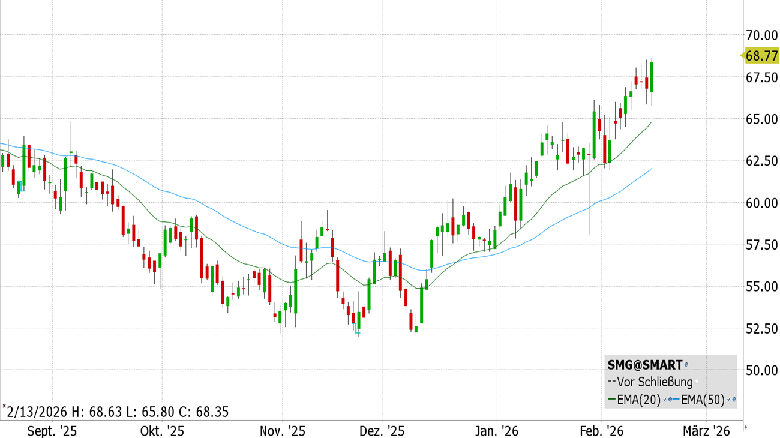Toggle the checkmark right of EMA(50)

[x=729, y=399]
